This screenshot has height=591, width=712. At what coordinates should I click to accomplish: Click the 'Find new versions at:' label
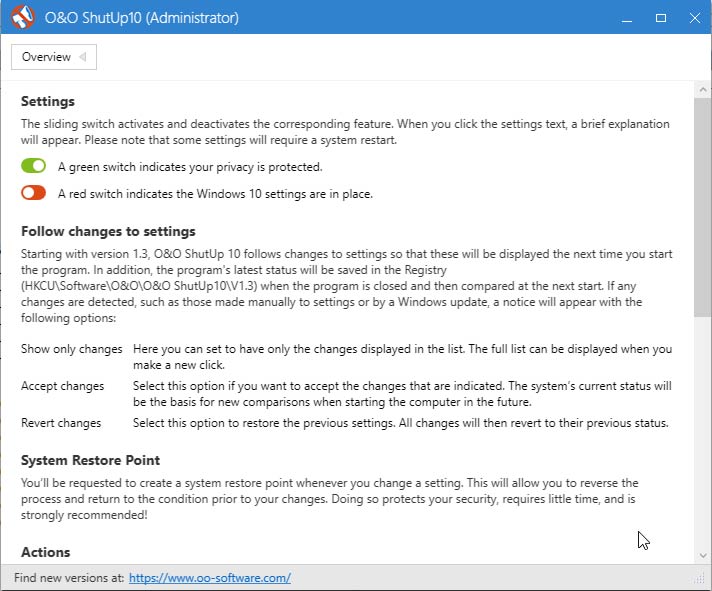click(x=69, y=578)
